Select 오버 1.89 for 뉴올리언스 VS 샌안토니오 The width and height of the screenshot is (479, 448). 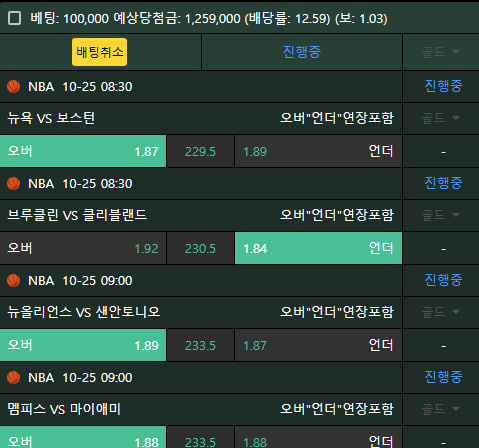pos(83,345)
